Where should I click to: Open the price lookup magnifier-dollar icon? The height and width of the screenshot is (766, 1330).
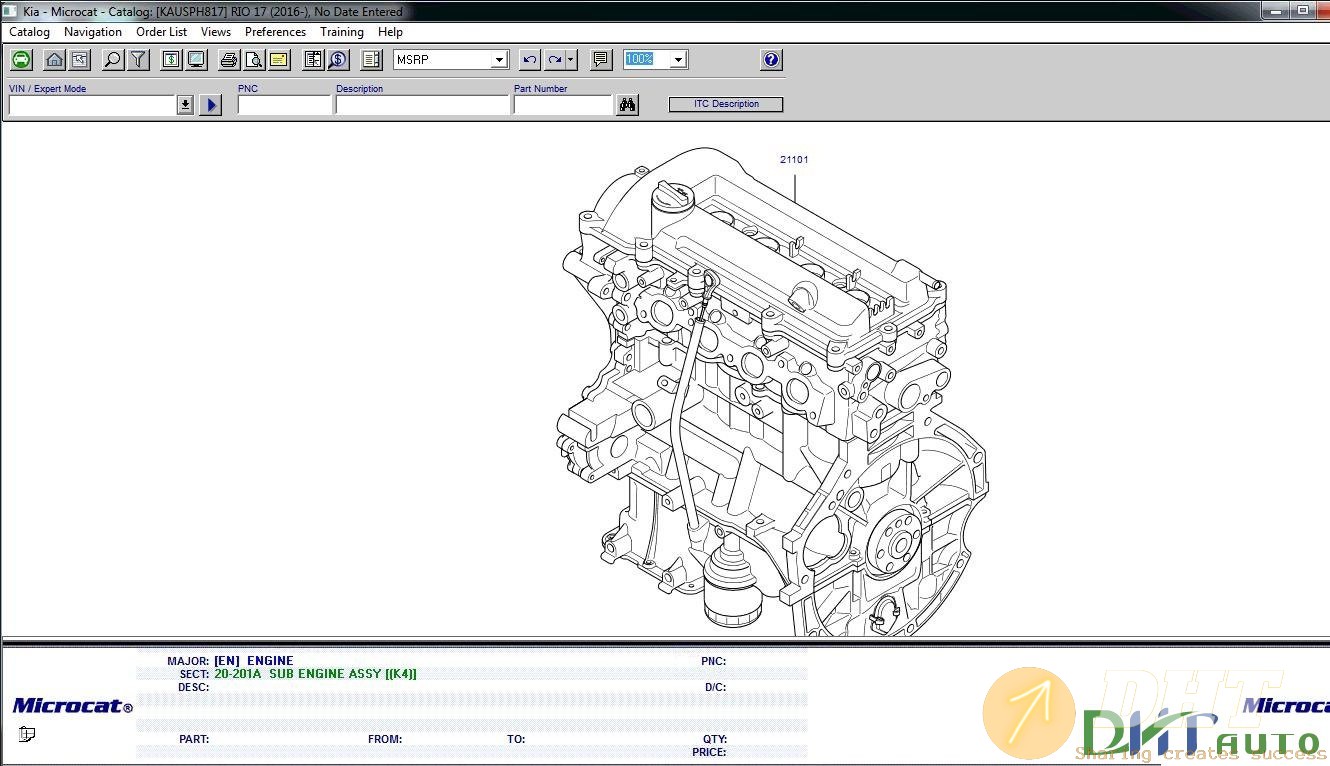[338, 60]
